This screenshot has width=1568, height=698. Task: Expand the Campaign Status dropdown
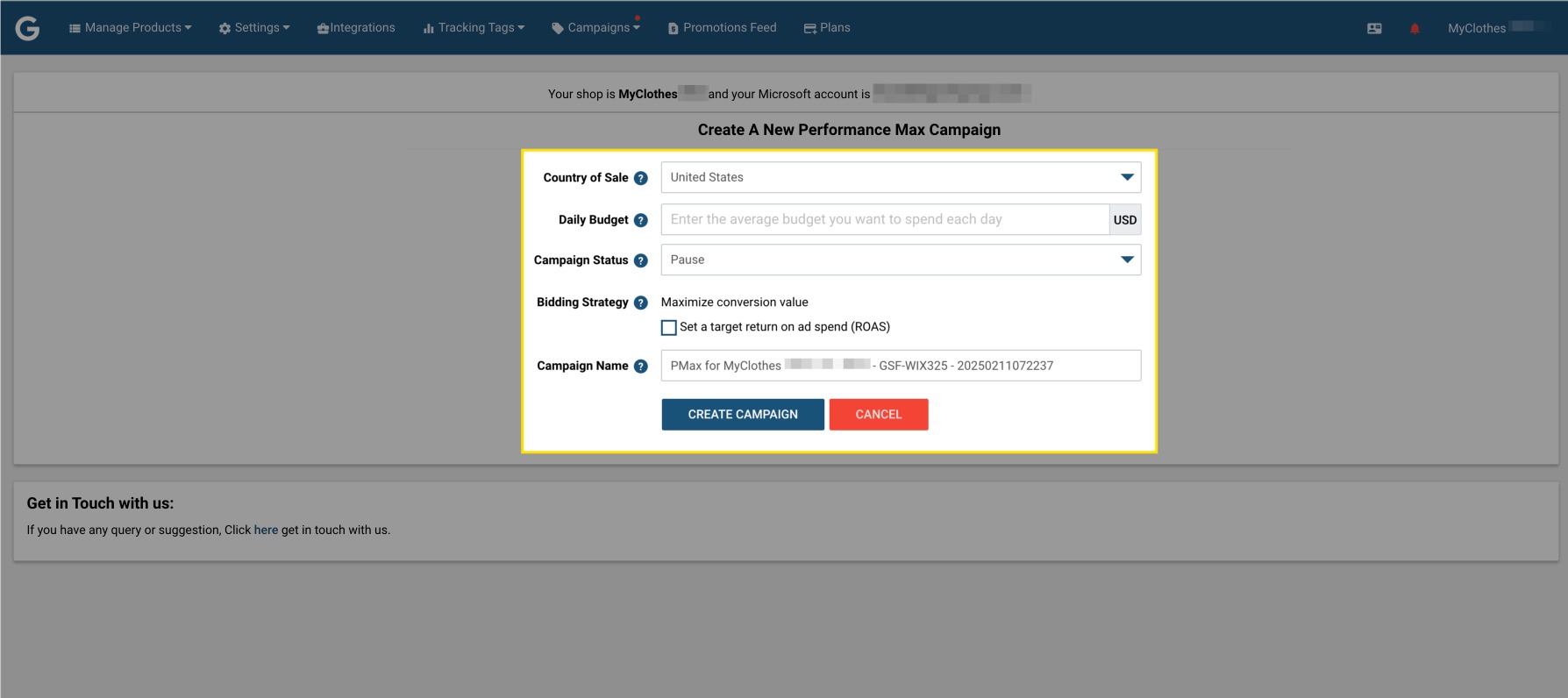point(901,260)
